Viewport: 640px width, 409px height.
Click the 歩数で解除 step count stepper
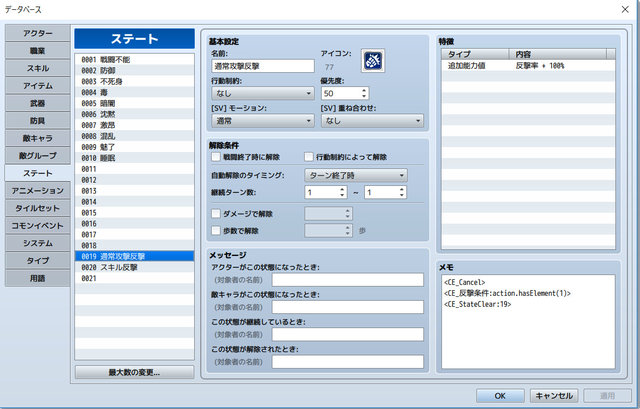point(329,231)
